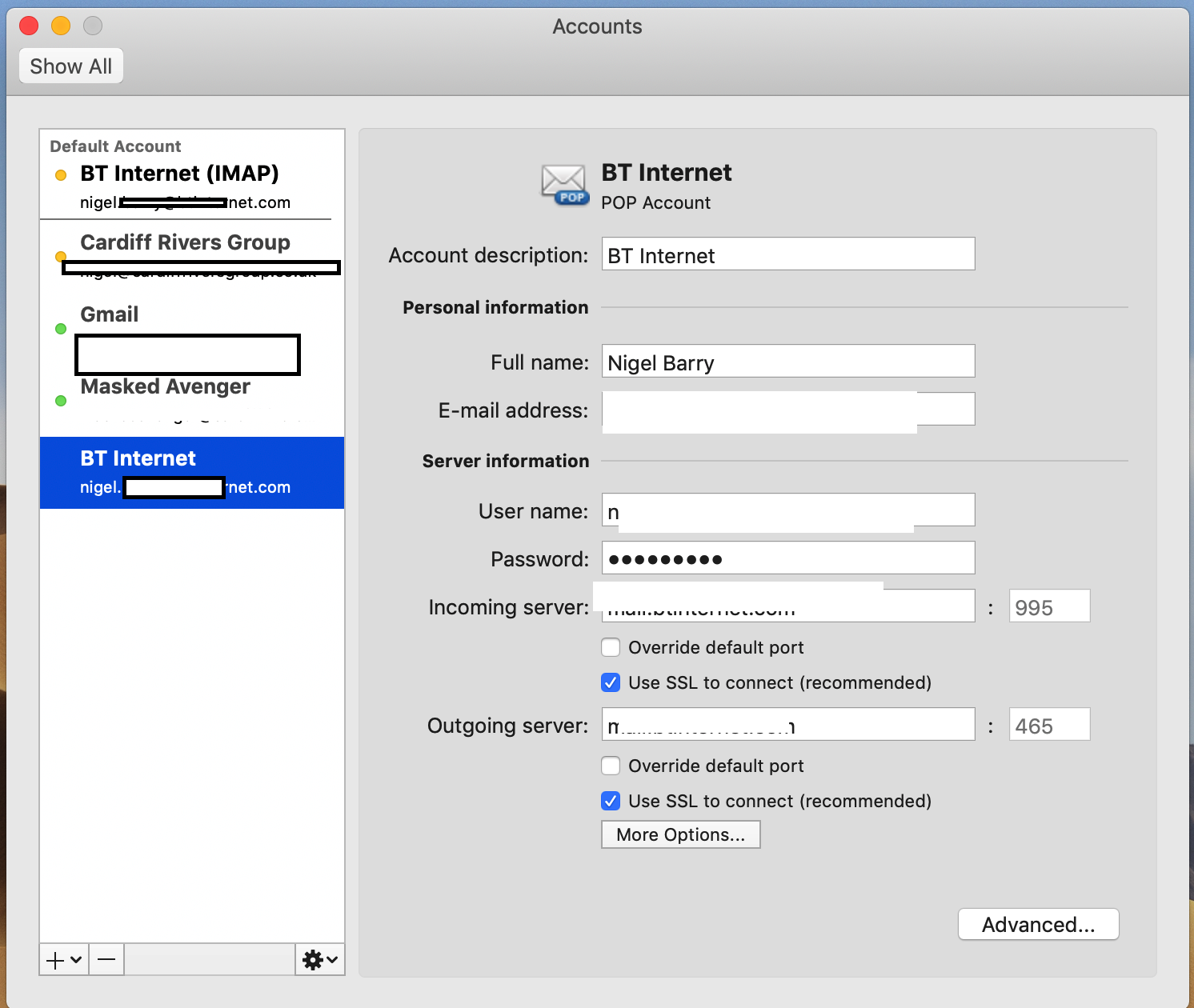This screenshot has width=1194, height=1008.
Task: Click the Full name field
Action: pyautogui.click(x=788, y=362)
